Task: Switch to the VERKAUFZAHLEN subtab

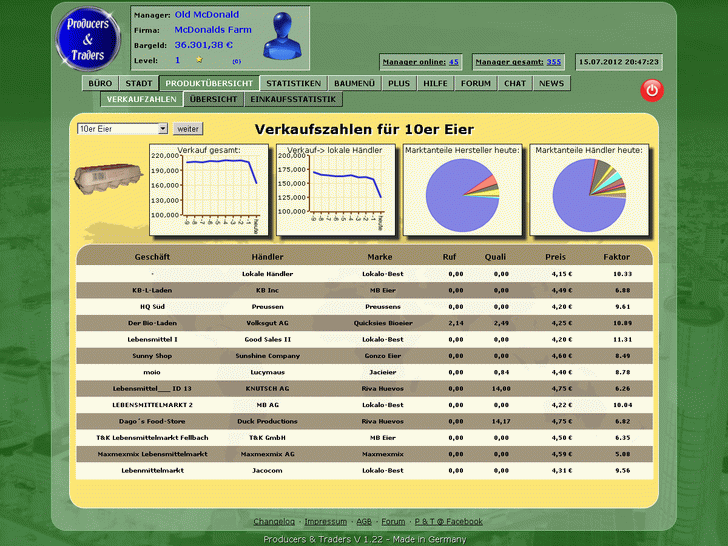Action: click(142, 99)
